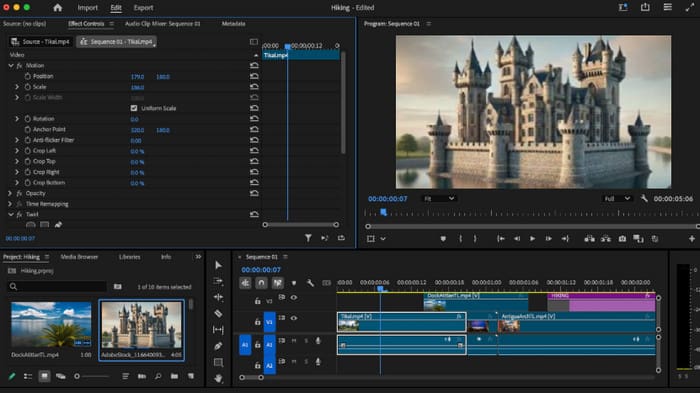Select the Twirl pen mask tool
Viewport: 700px width, 393px height.
(x=58, y=225)
